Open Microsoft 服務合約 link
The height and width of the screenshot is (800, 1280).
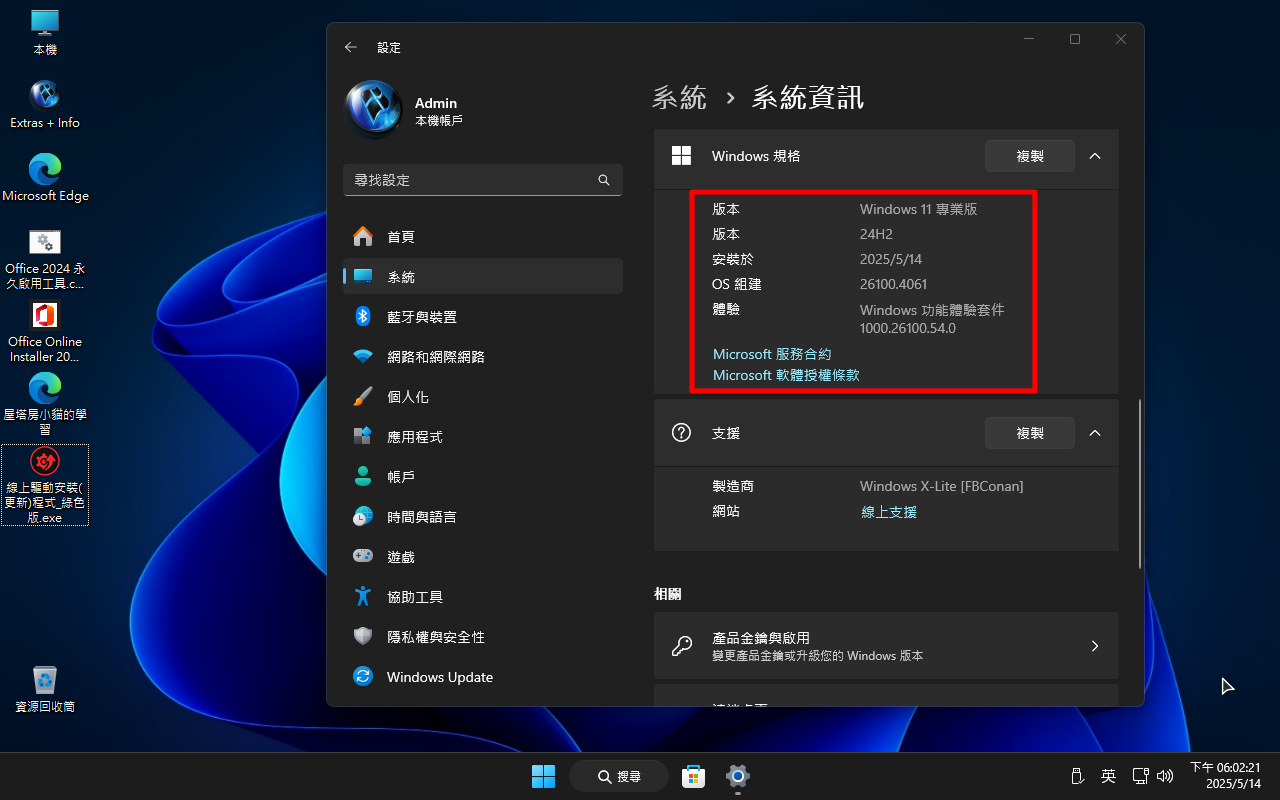[772, 354]
